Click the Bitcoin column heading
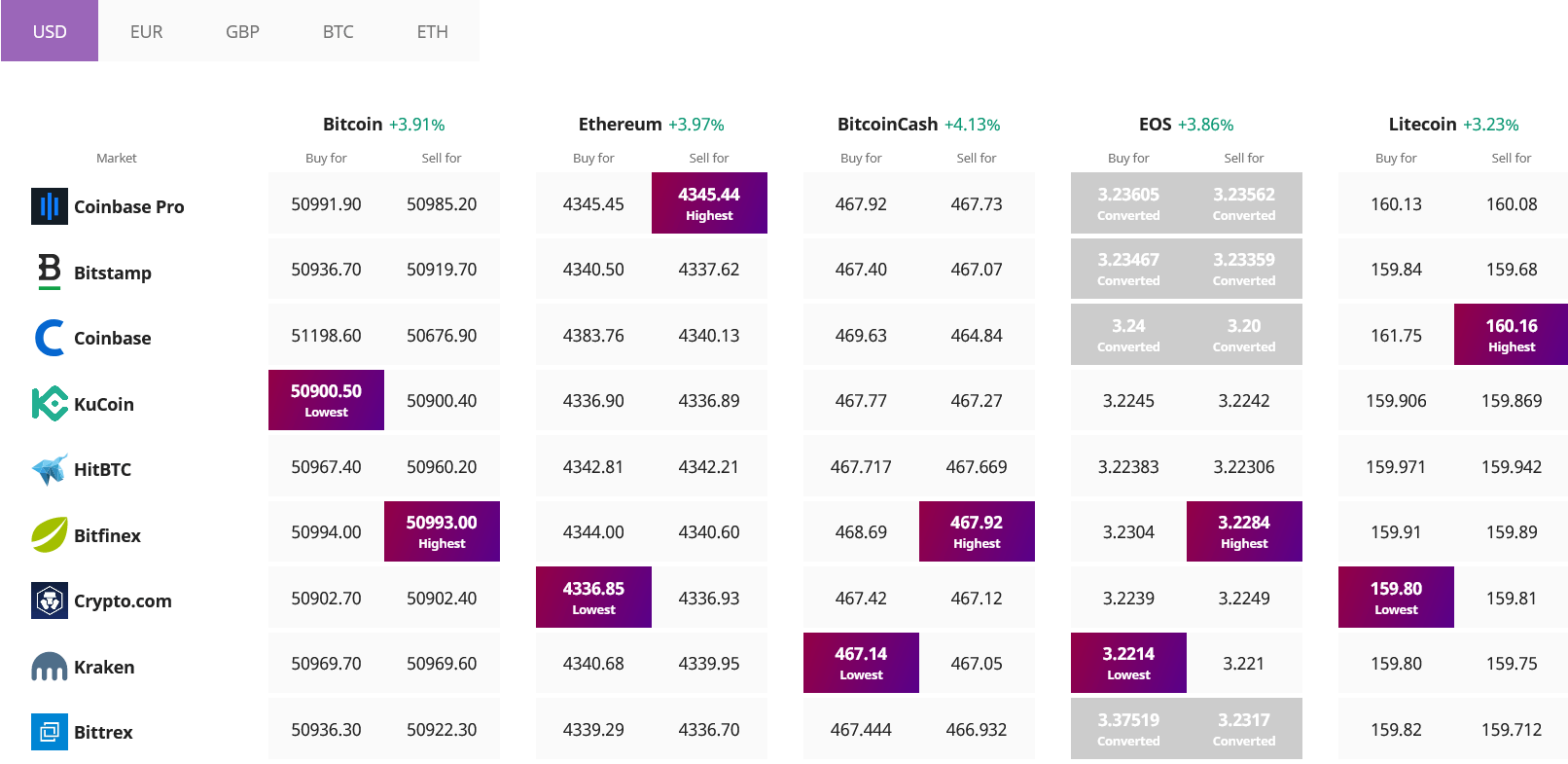Viewport: 1568px width, 764px height. [x=353, y=124]
